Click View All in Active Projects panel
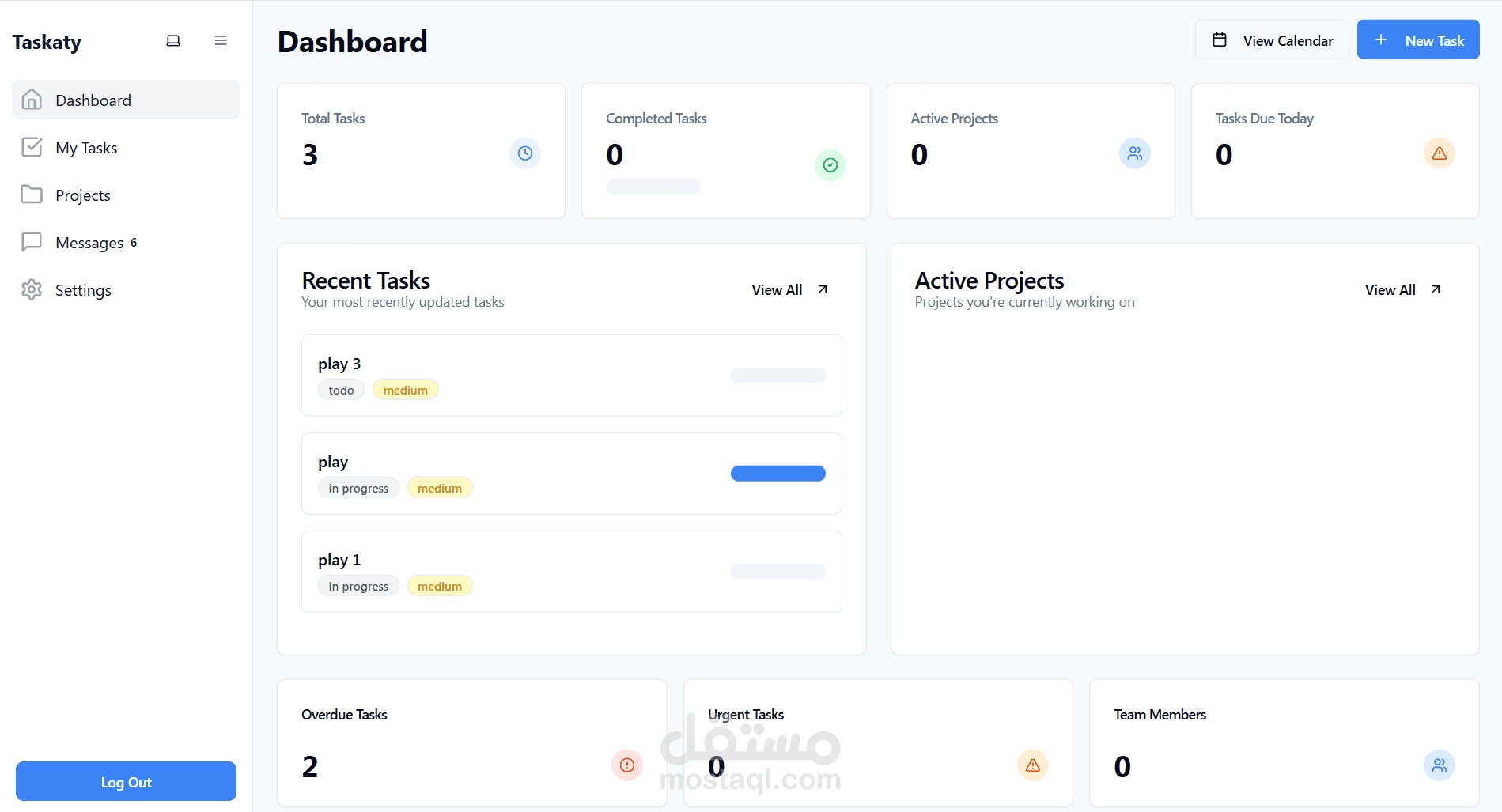Viewport: 1502px width, 812px height. point(1402,289)
